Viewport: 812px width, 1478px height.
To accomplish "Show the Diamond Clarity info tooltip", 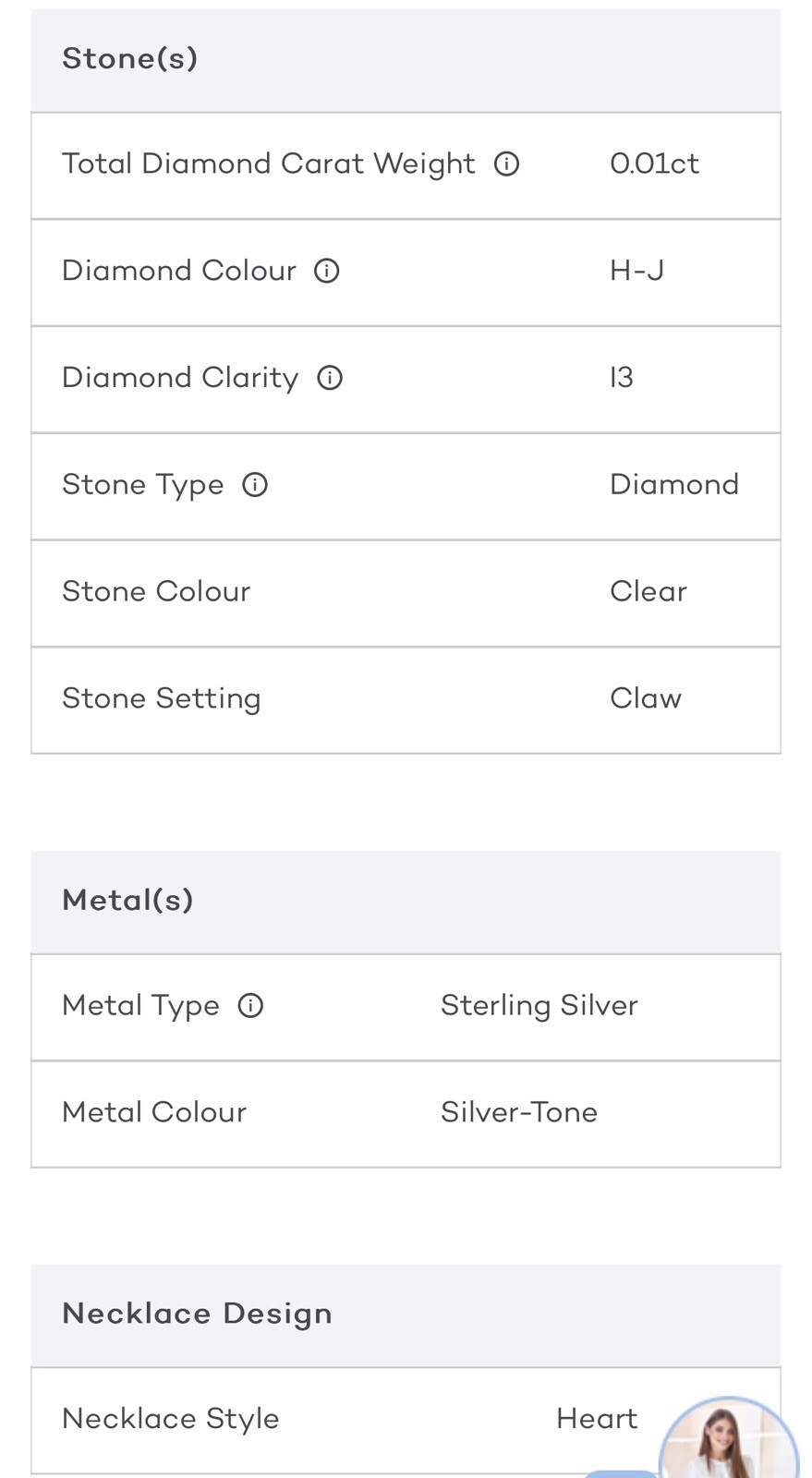I will pyautogui.click(x=330, y=378).
